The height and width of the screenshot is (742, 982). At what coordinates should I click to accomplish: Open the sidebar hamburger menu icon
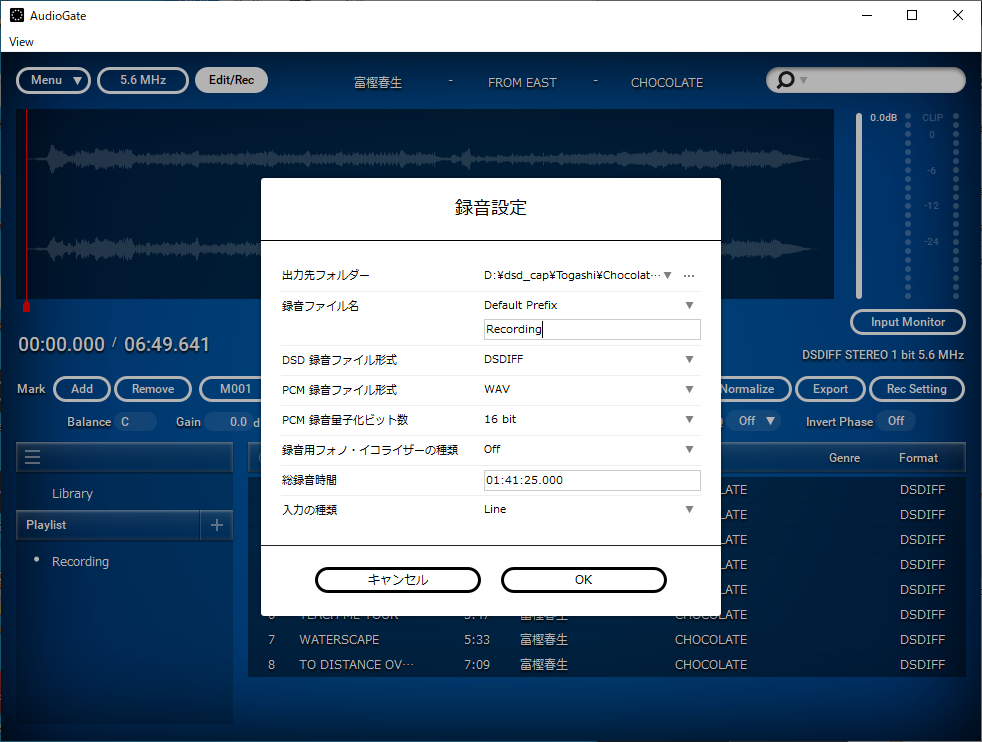[33, 457]
